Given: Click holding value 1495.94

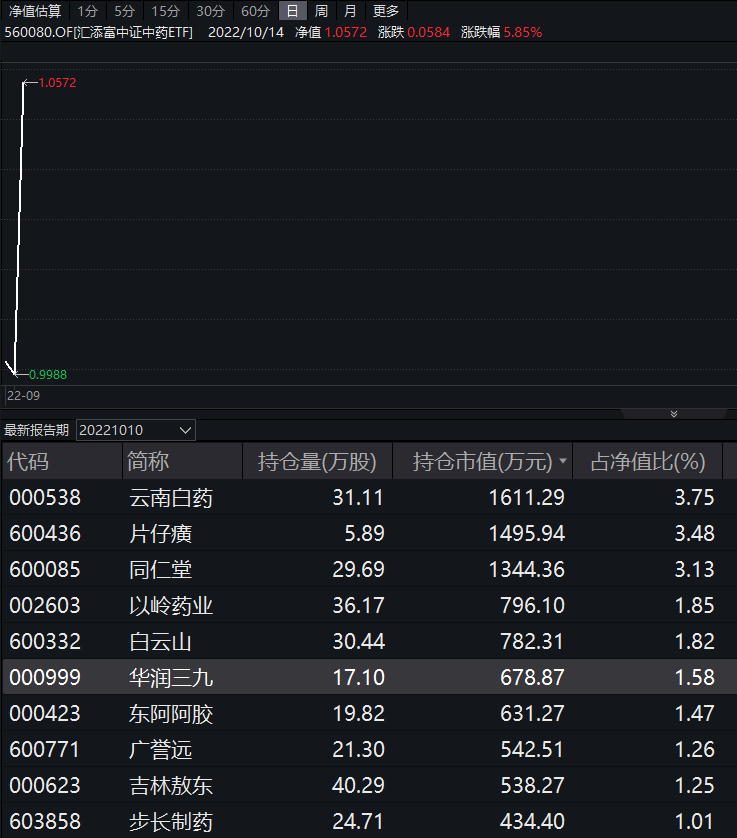Looking at the screenshot, I should coord(527,533).
